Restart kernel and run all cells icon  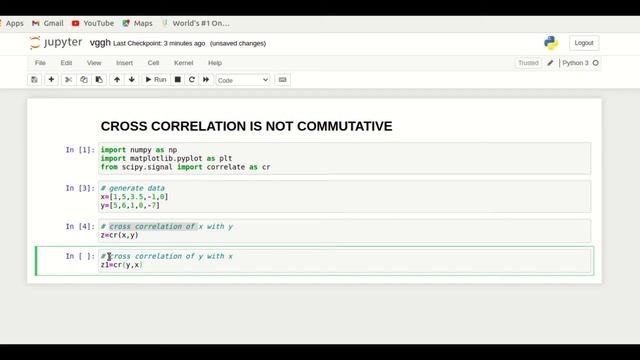pos(206,80)
